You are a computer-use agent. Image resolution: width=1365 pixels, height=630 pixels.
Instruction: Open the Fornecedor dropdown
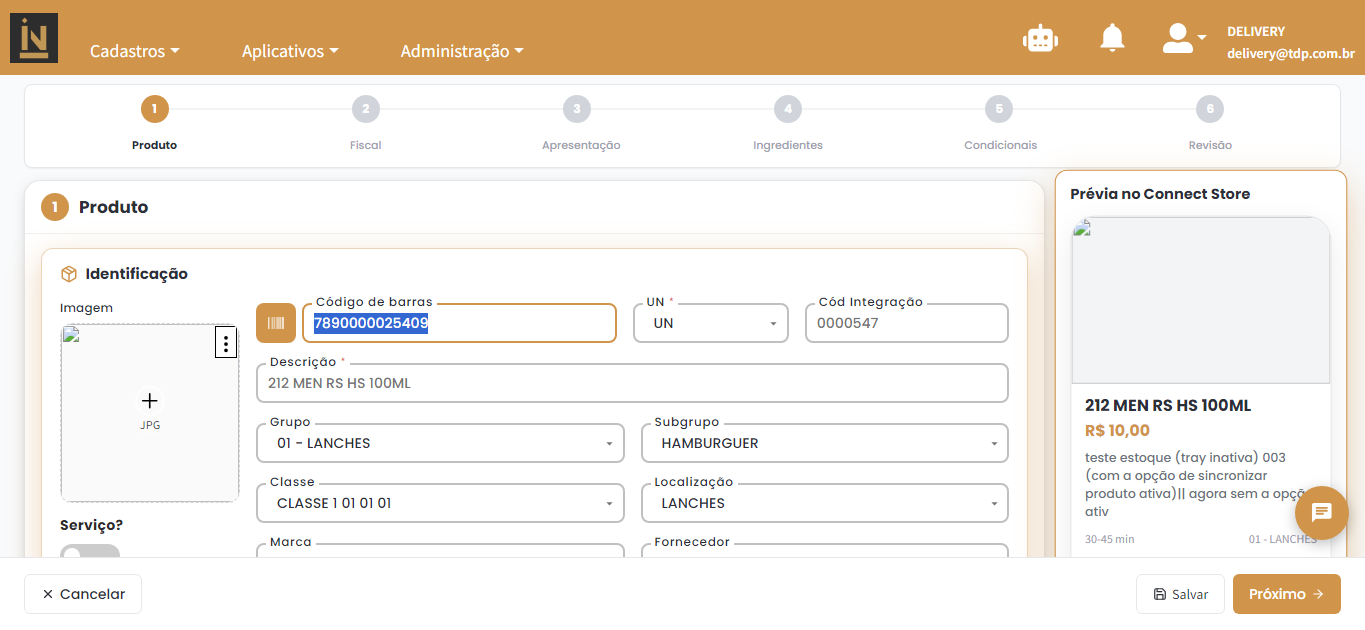point(825,550)
